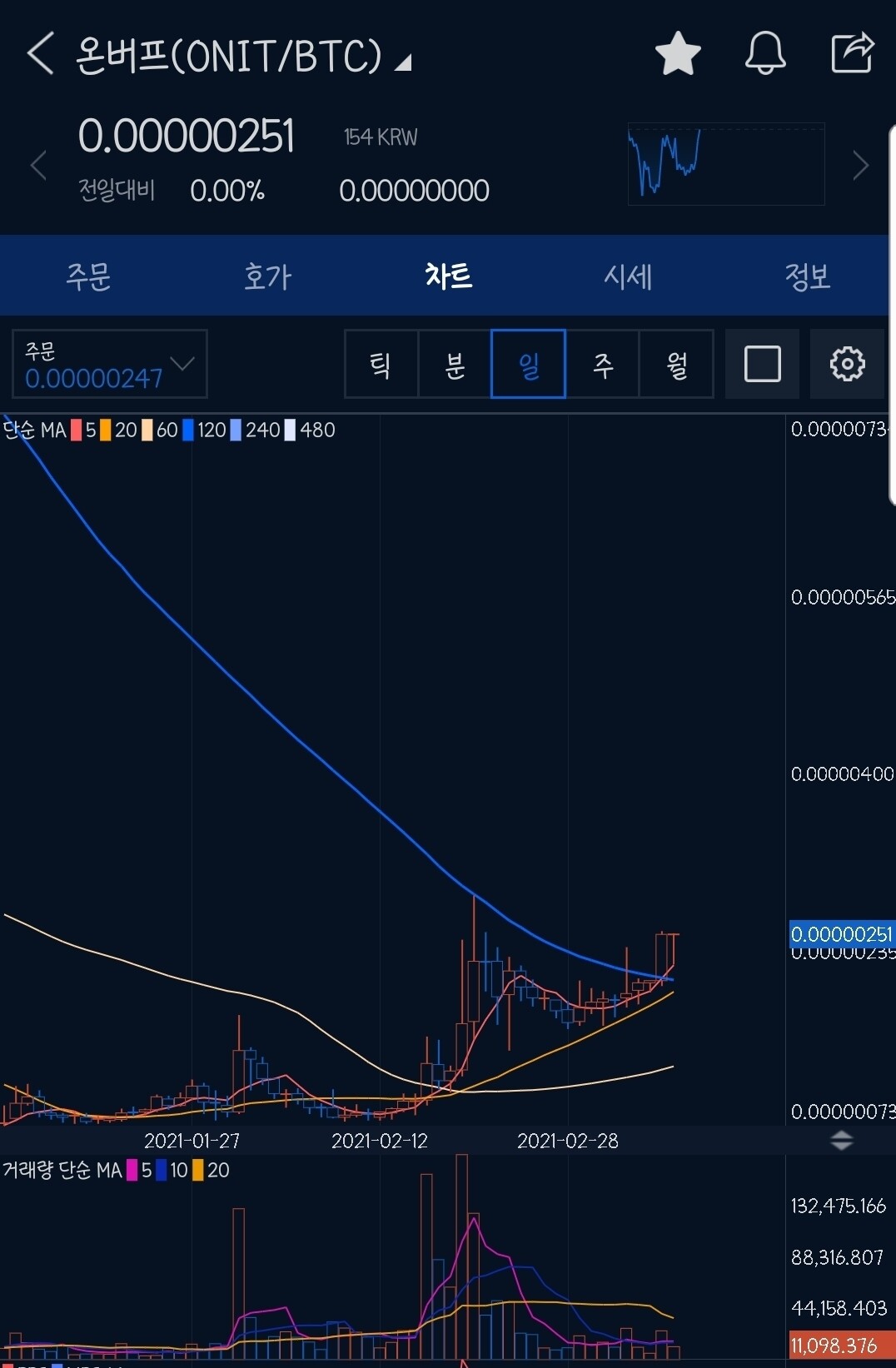Select the 월 monthly interval button
Viewport: 896px width, 1368px height.
[x=676, y=364]
